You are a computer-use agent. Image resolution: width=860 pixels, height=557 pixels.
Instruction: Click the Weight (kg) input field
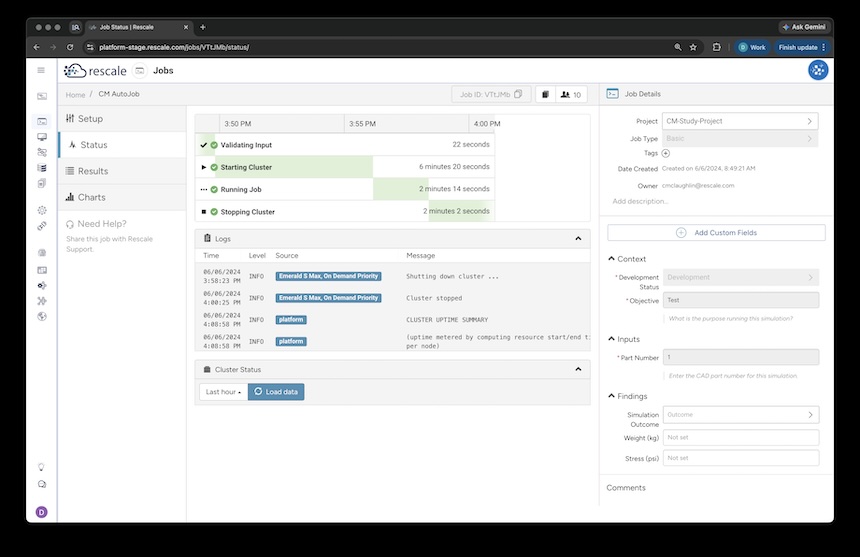coord(740,437)
